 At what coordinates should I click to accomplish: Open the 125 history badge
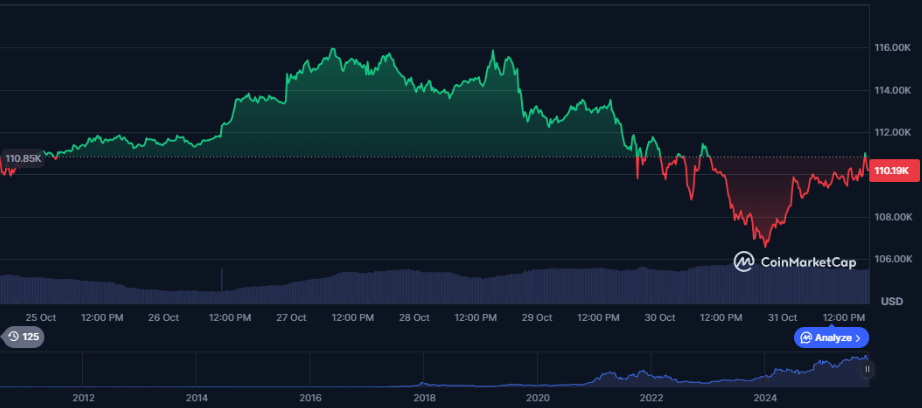22,337
